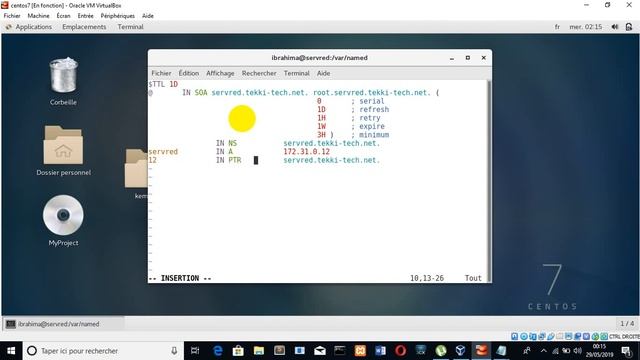Open VirtualBox Entrée menu
The height and width of the screenshot is (360, 640).
86,16
